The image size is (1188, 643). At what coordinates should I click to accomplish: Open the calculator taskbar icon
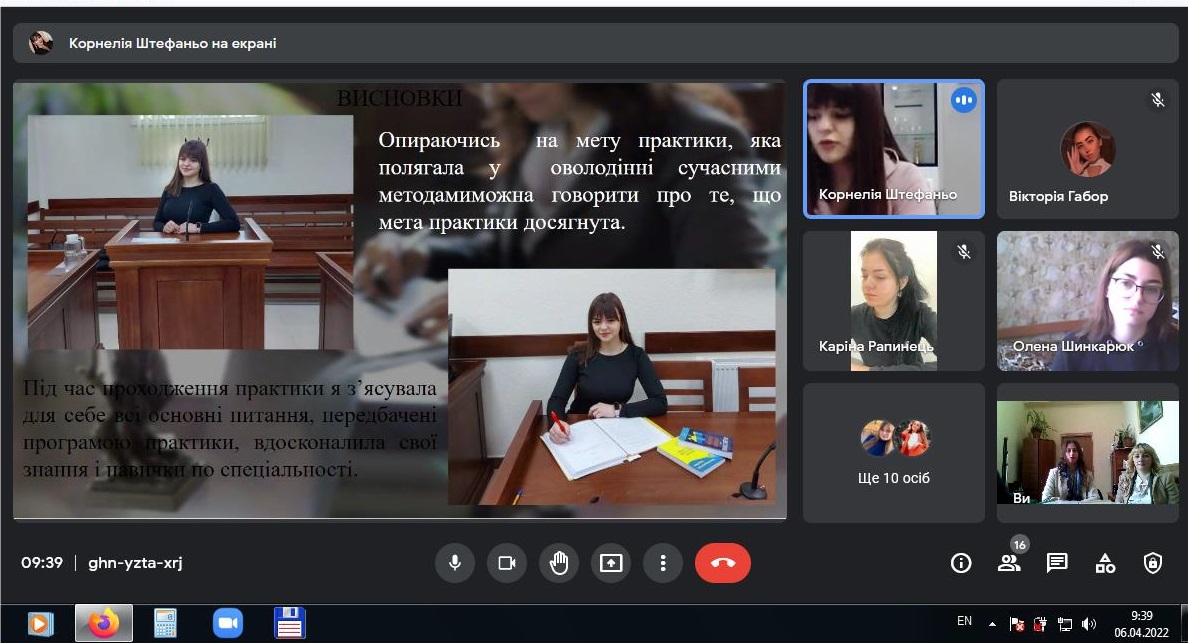(165, 623)
